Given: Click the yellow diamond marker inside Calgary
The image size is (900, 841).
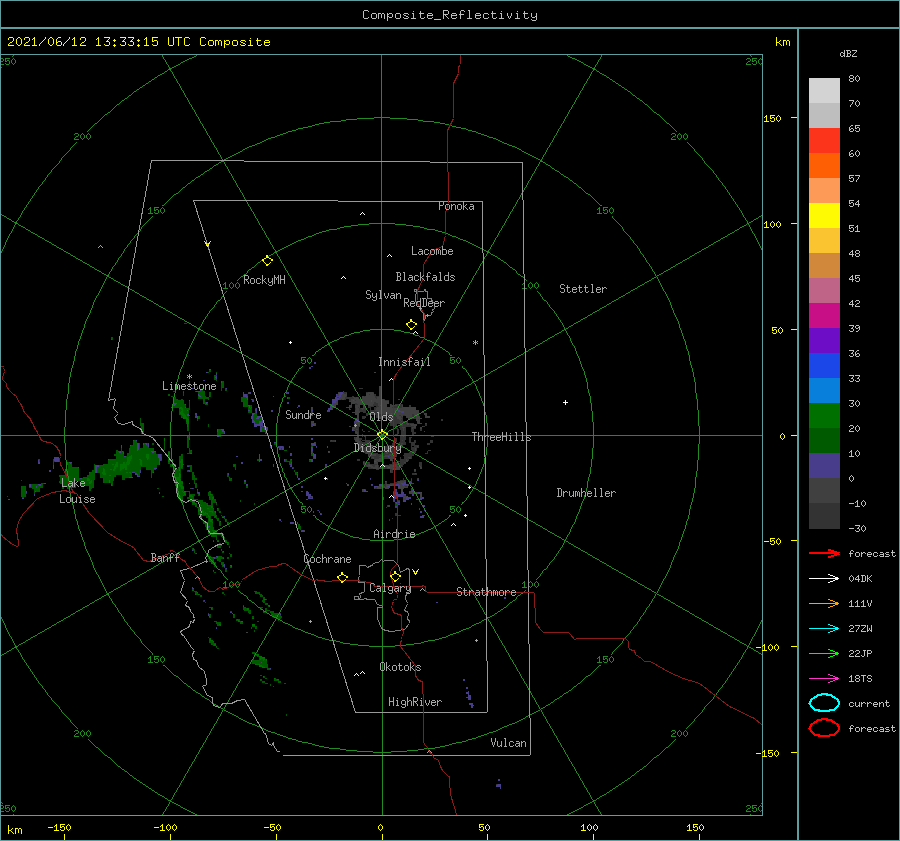Looking at the screenshot, I should 395,576.
